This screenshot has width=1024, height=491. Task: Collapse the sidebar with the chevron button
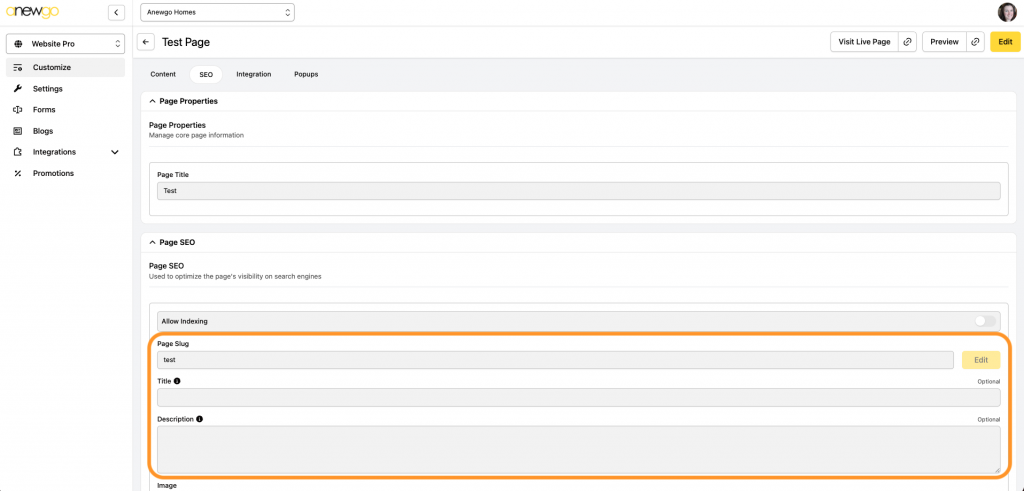point(116,12)
